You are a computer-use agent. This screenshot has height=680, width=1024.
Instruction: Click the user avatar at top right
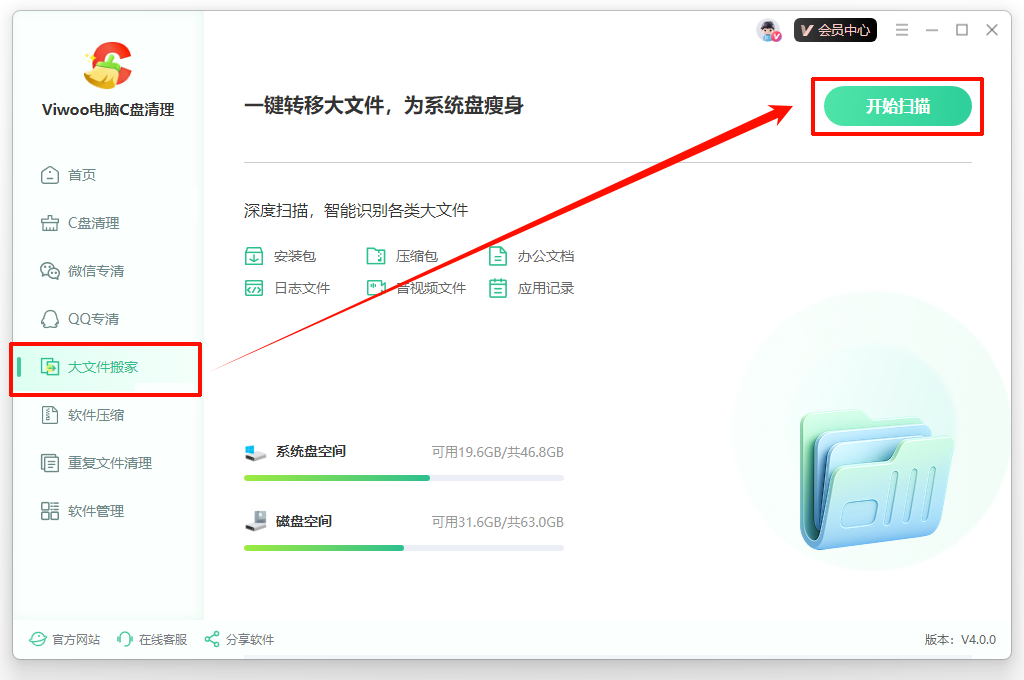[766, 30]
